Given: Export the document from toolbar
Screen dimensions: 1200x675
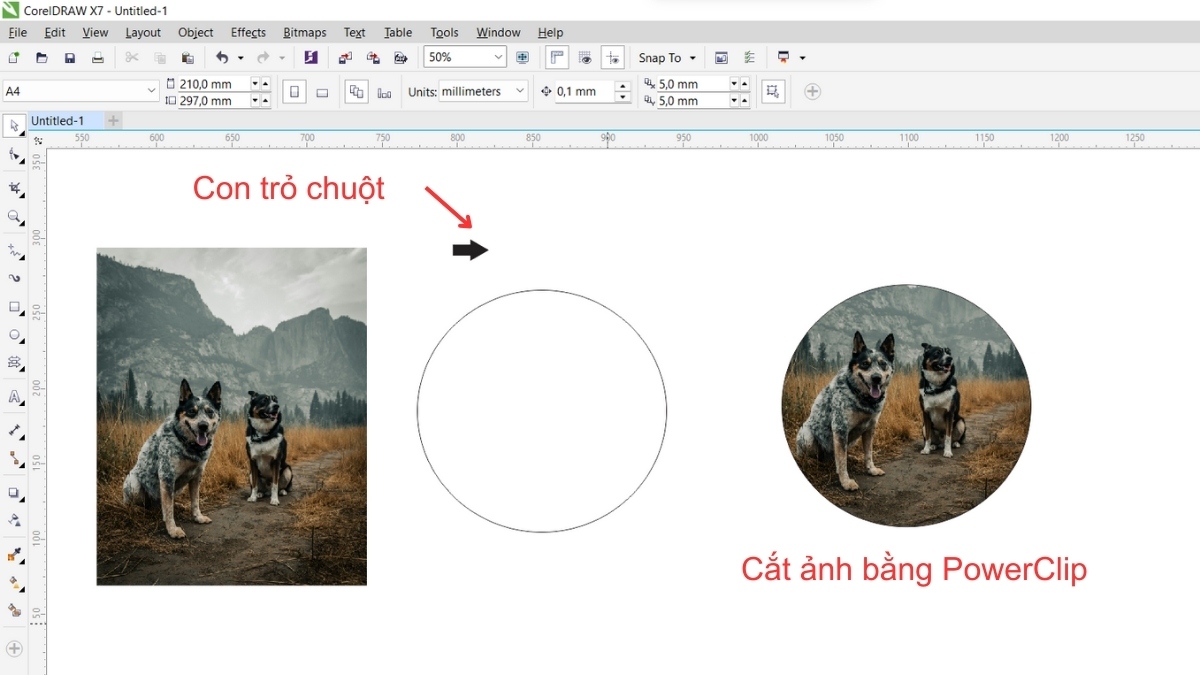Looking at the screenshot, I should (x=373, y=58).
